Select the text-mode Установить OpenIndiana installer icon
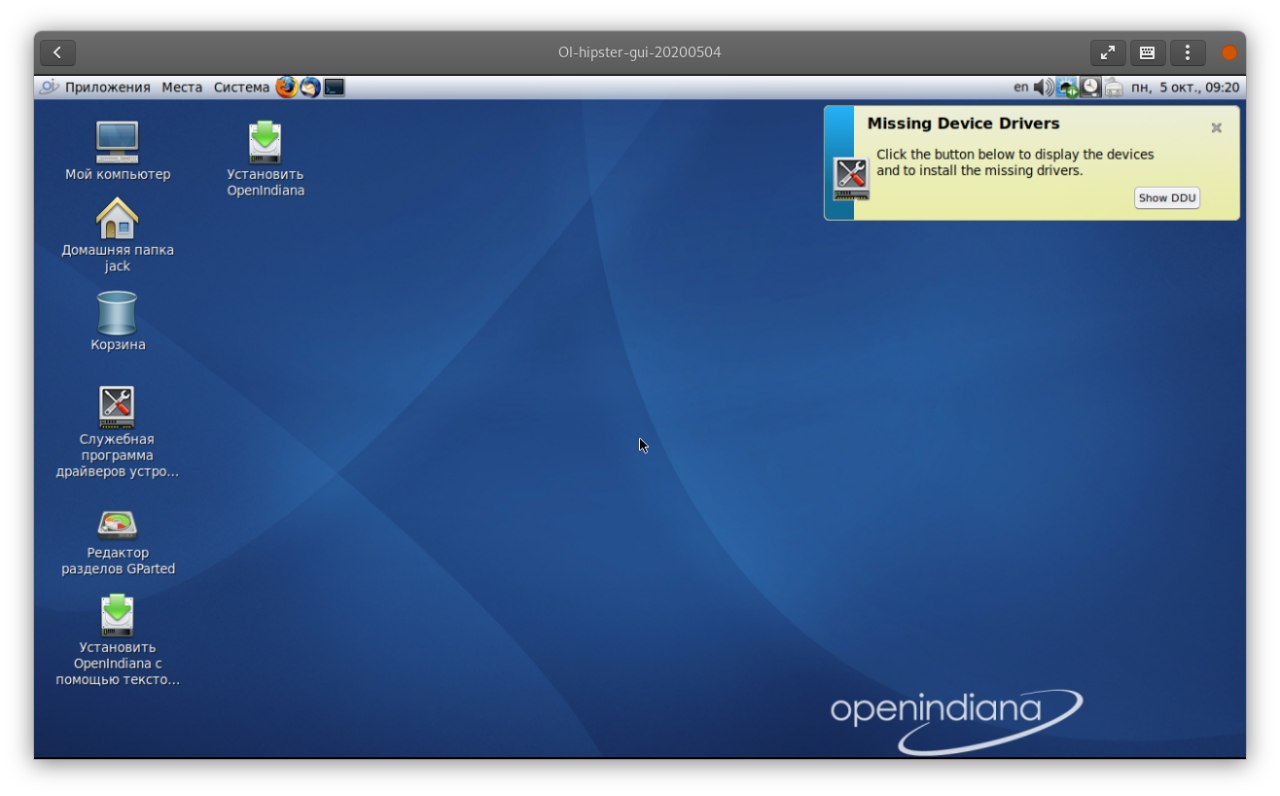Image resolution: width=1280 pixels, height=796 pixels. point(117,615)
